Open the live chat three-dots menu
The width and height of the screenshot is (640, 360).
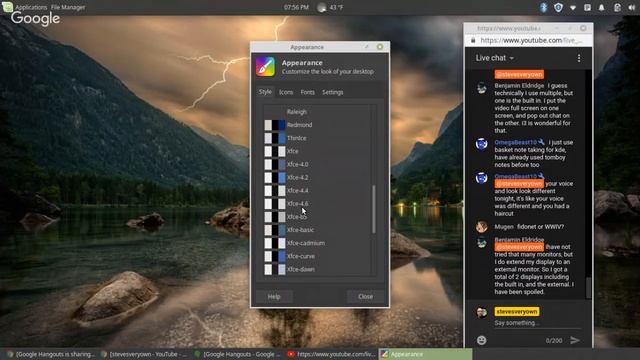tap(579, 58)
